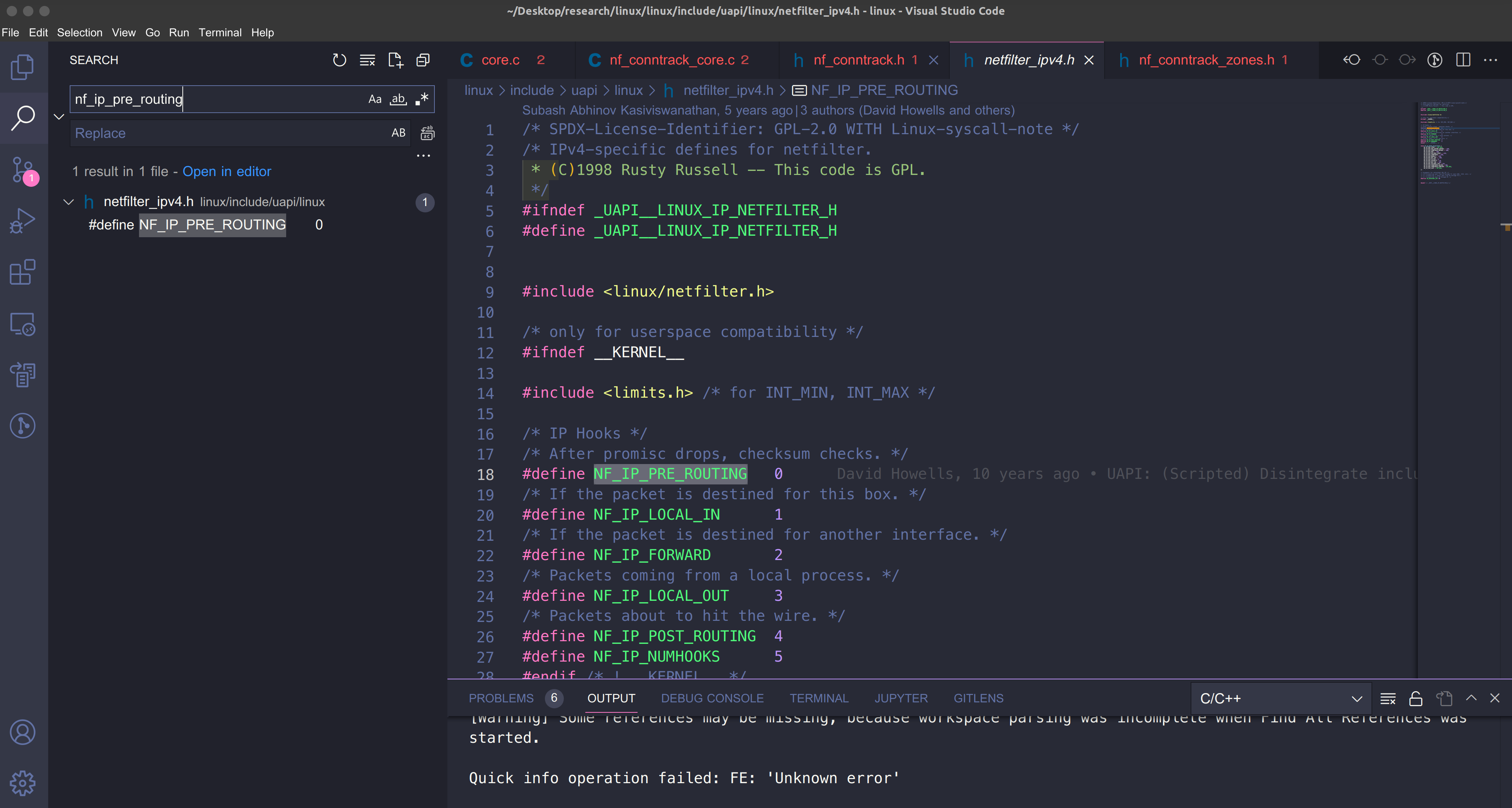Open the File menu
The width and height of the screenshot is (1512, 808).
pyautogui.click(x=11, y=32)
